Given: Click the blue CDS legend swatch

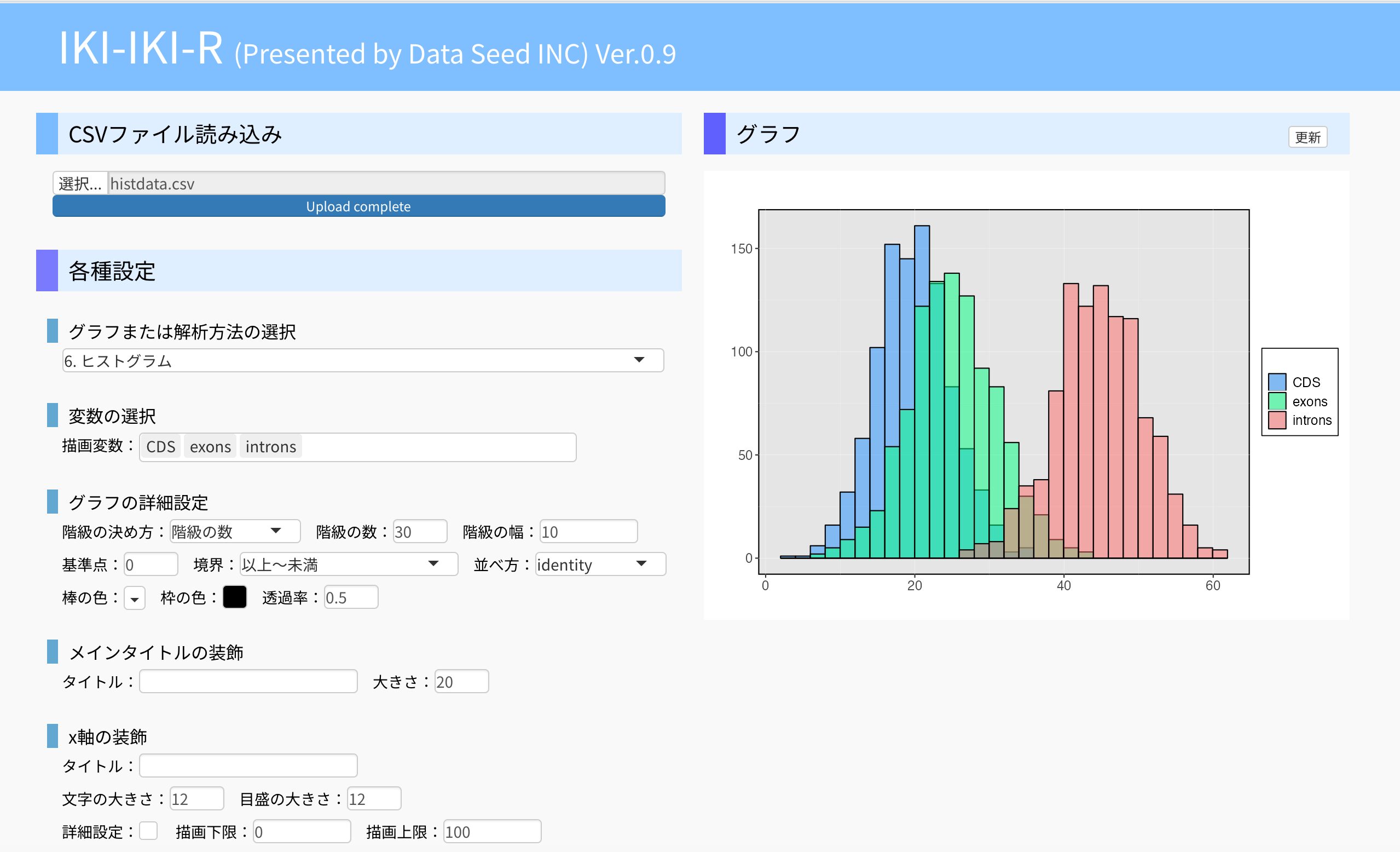Looking at the screenshot, I should pos(1277,382).
